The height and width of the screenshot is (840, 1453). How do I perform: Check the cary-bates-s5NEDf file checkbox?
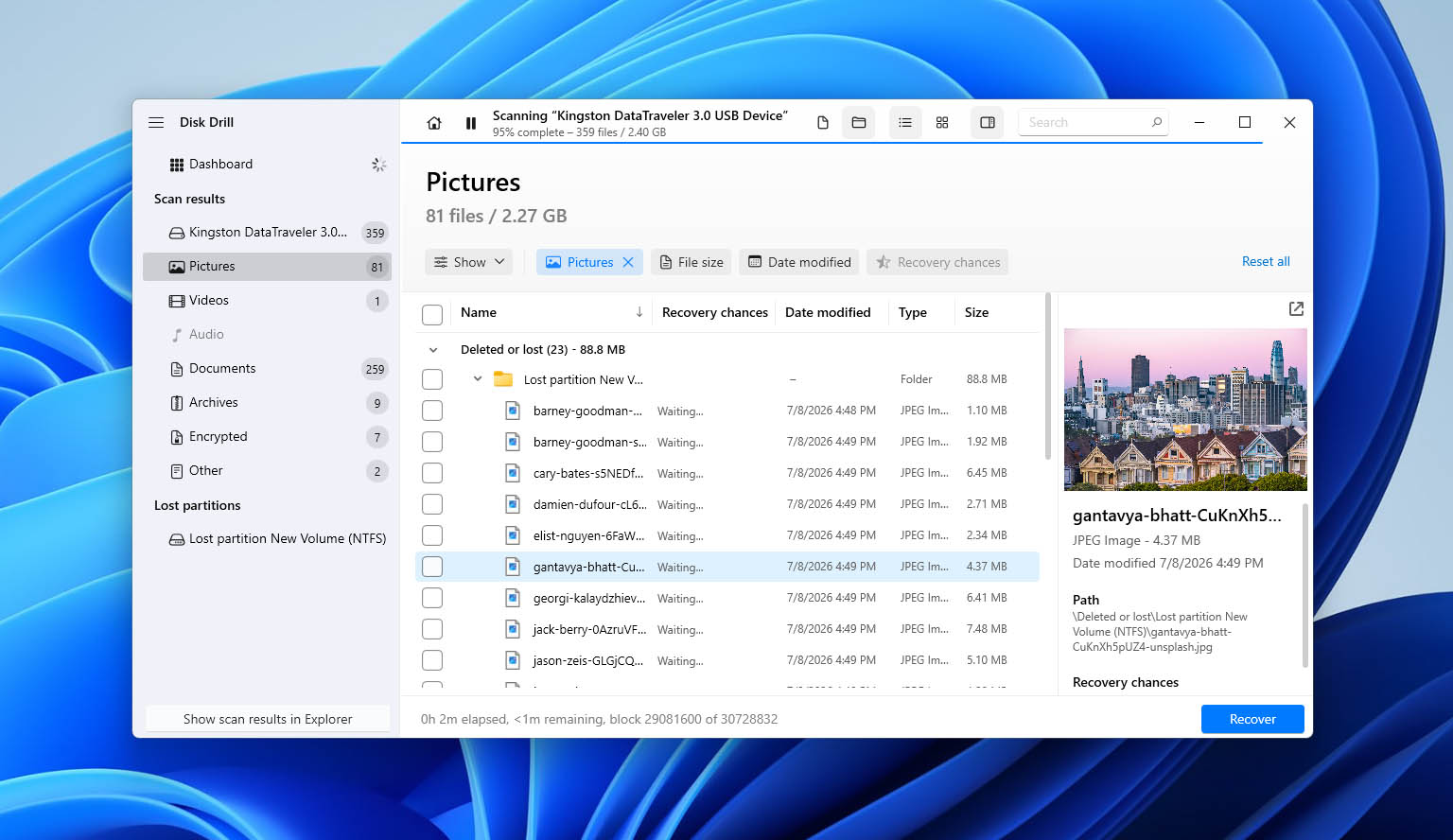(x=432, y=473)
